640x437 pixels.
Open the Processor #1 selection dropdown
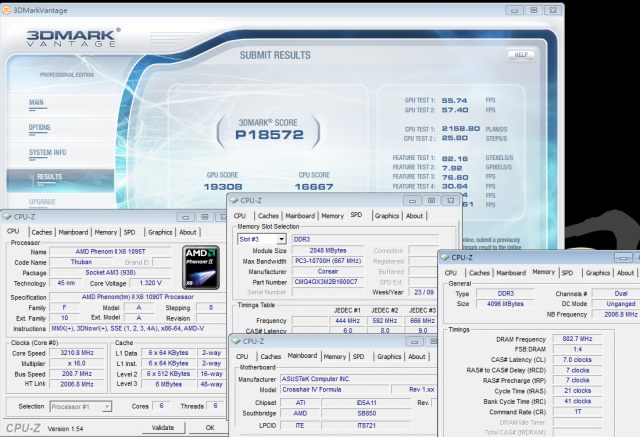[107, 406]
